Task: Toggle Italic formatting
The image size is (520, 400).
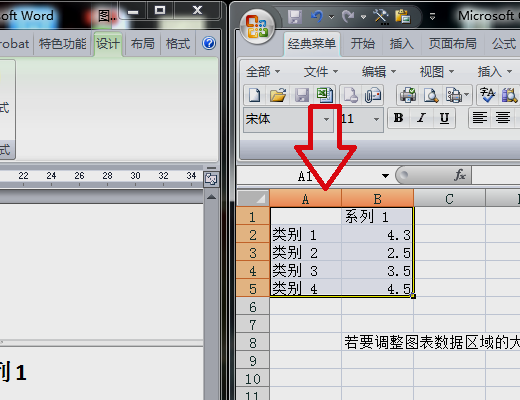Action: 421,118
